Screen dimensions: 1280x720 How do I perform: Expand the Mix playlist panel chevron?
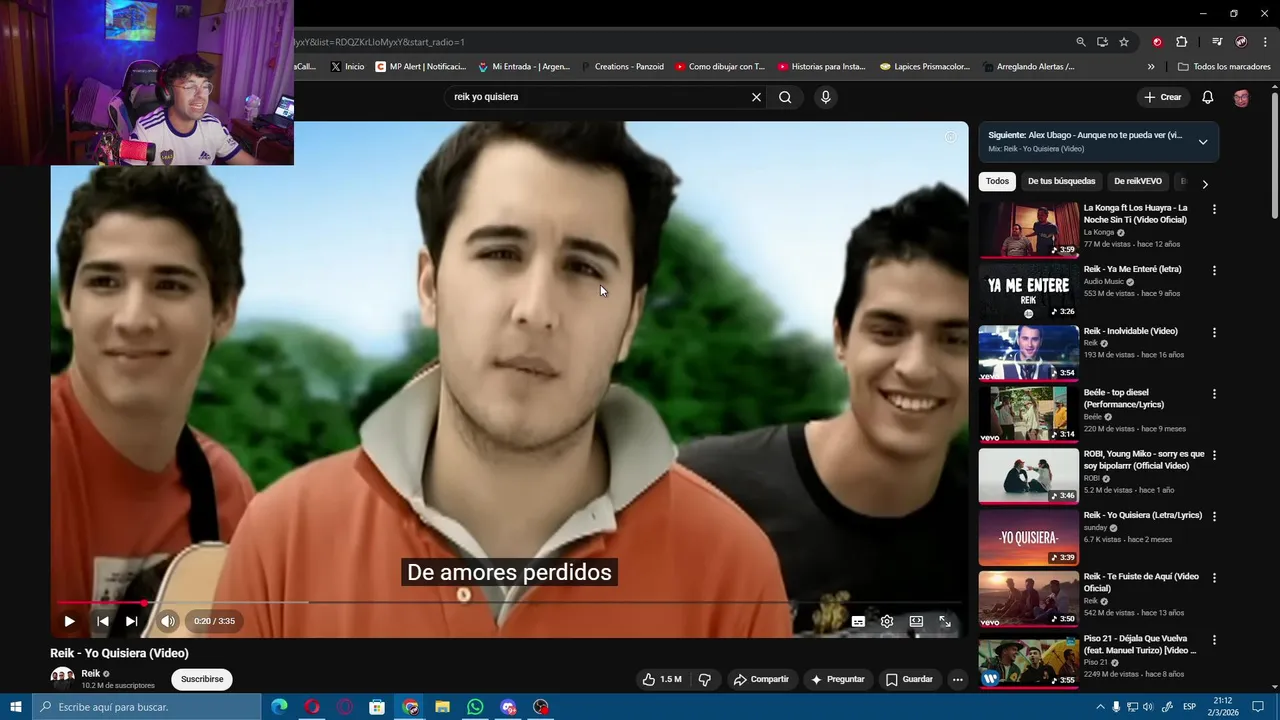[1203, 141]
